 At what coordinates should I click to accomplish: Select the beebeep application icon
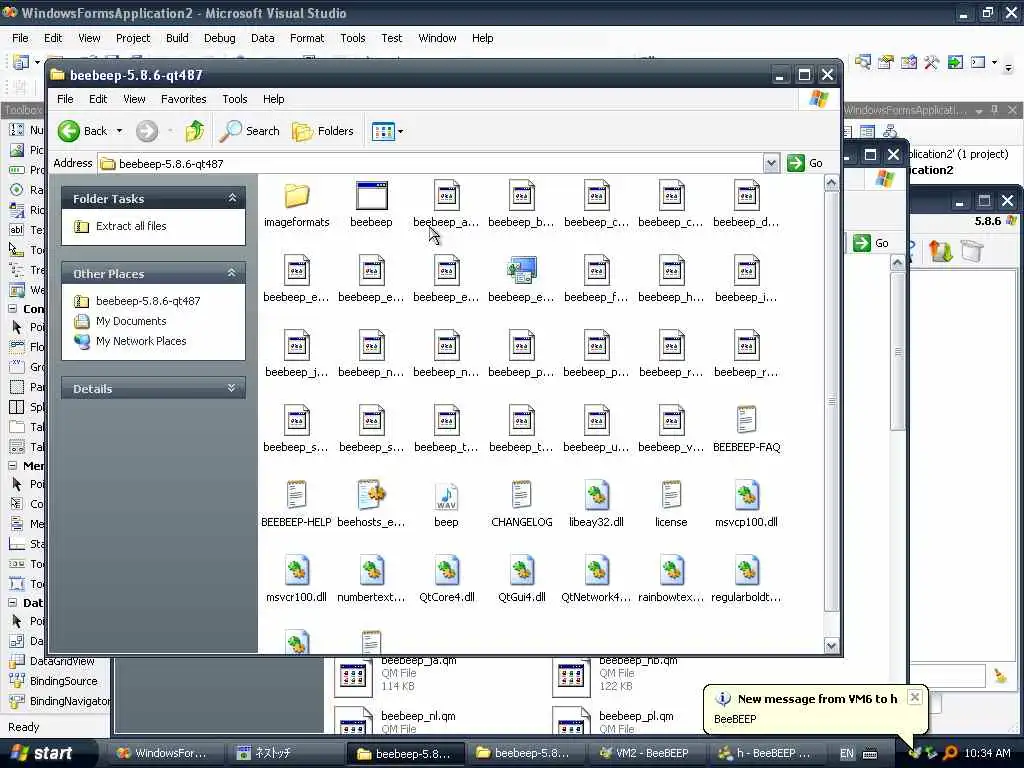tap(371, 196)
